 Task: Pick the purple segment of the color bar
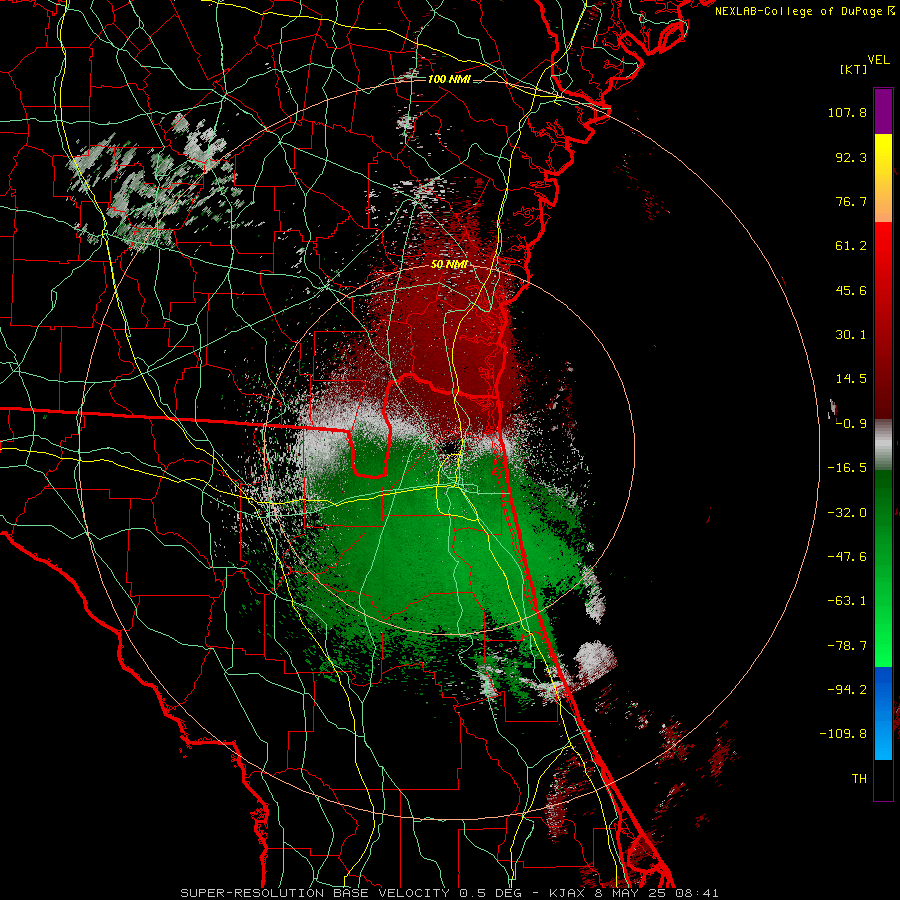coord(883,111)
